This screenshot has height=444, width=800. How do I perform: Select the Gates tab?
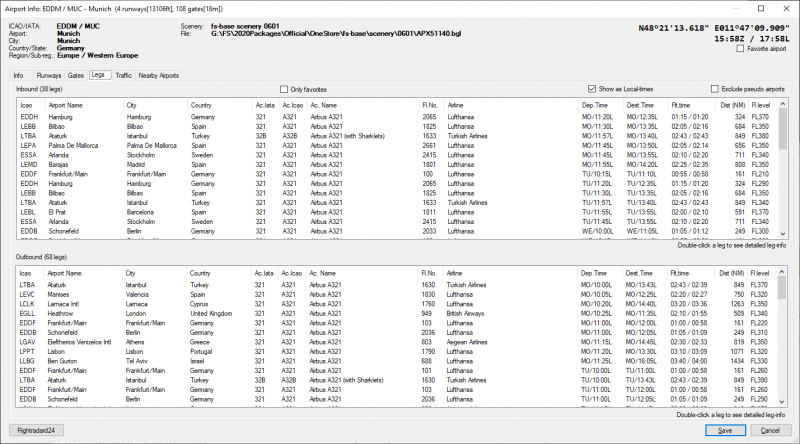coord(75,75)
